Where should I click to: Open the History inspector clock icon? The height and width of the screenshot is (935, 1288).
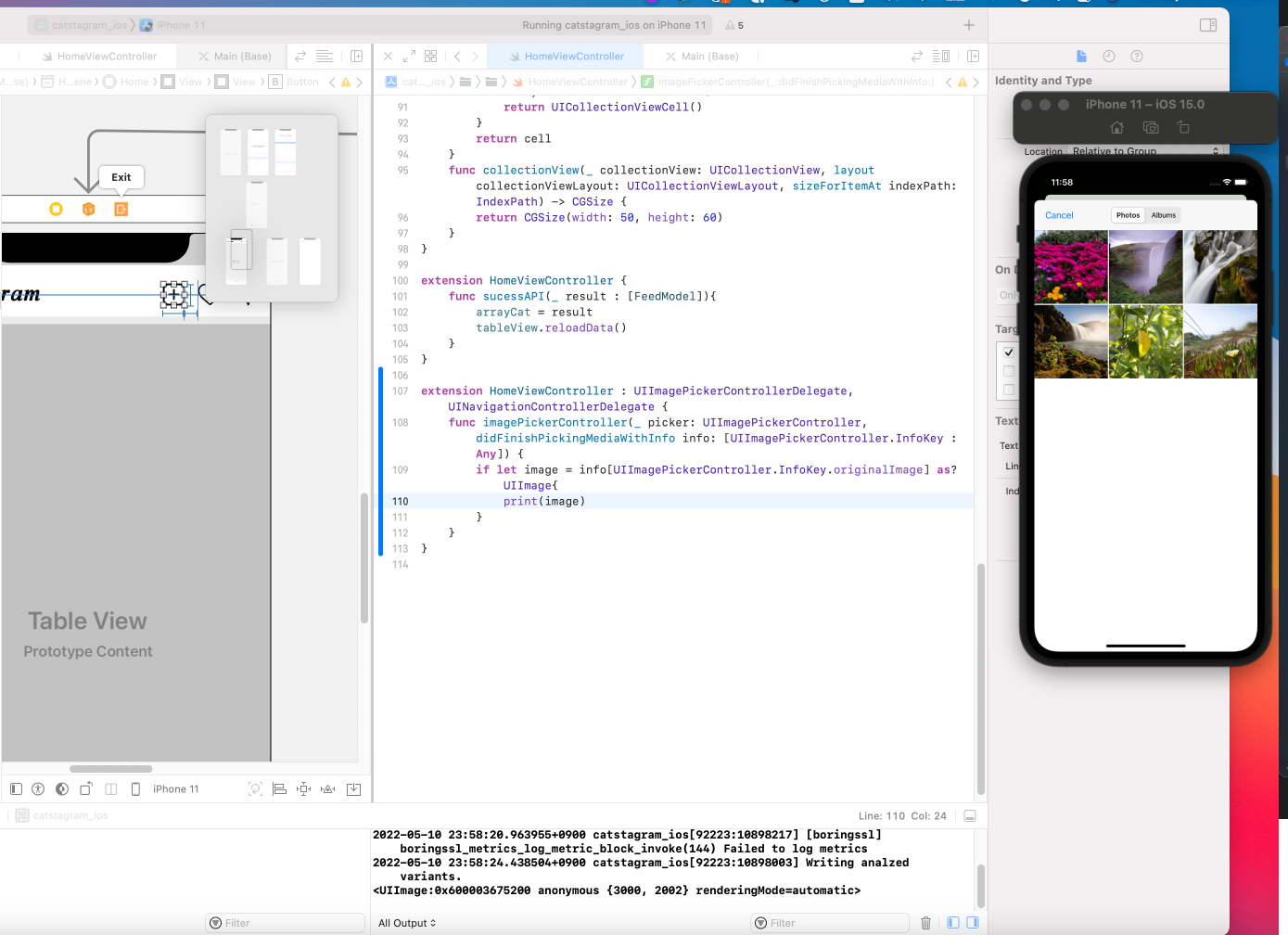pos(1109,57)
